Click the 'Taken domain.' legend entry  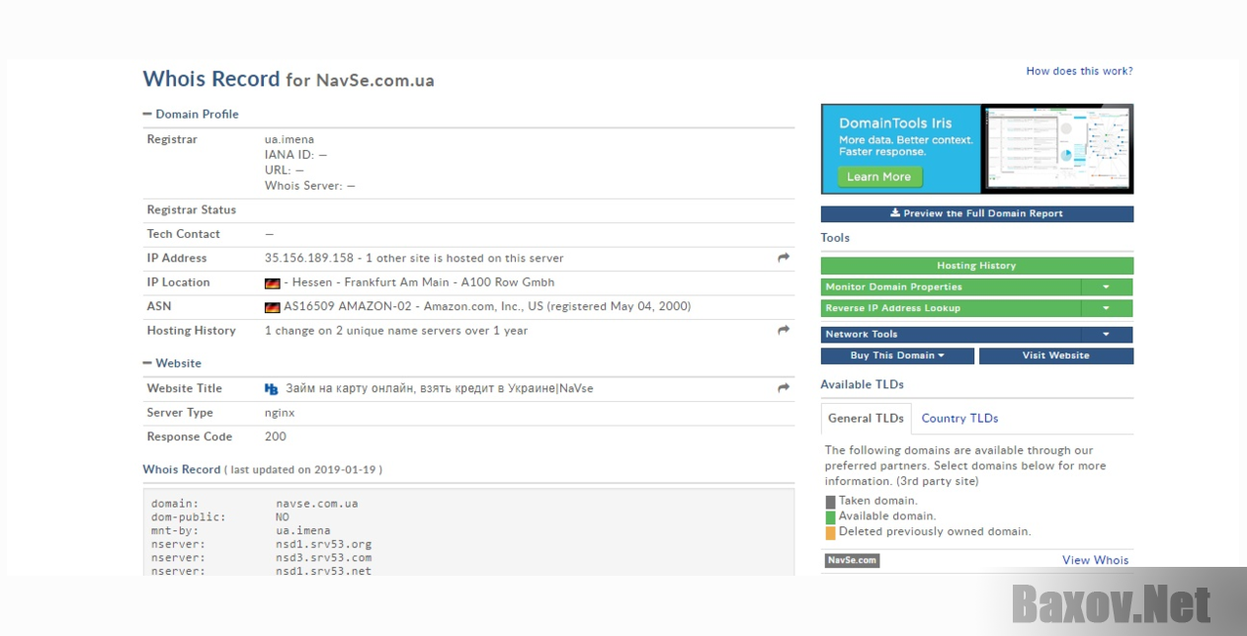pyautogui.click(x=878, y=501)
